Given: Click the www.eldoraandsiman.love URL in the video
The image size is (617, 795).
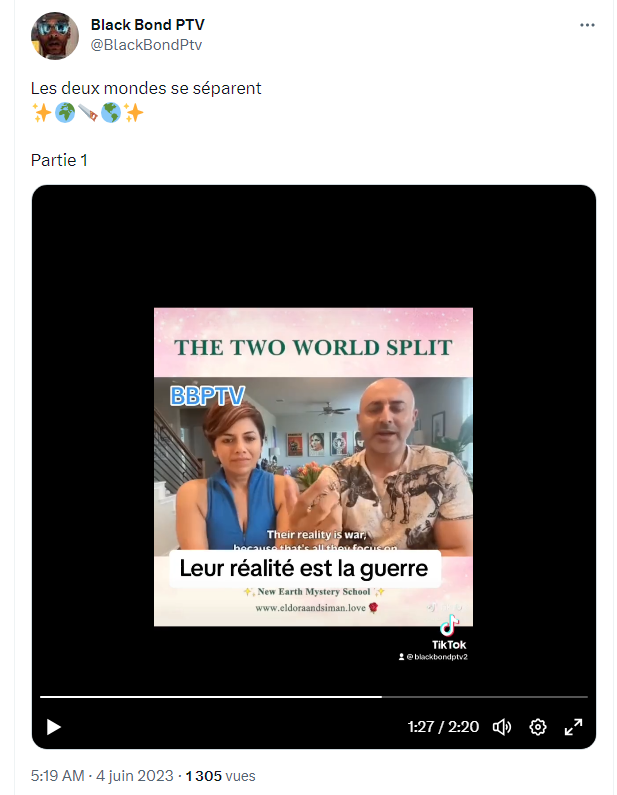Looking at the screenshot, I should [310, 607].
